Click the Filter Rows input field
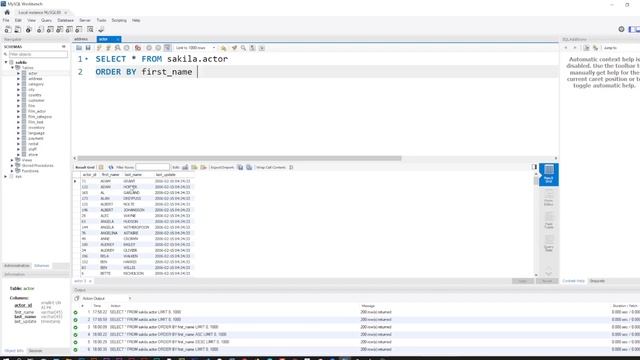This screenshot has height=360, width=640. coord(152,167)
